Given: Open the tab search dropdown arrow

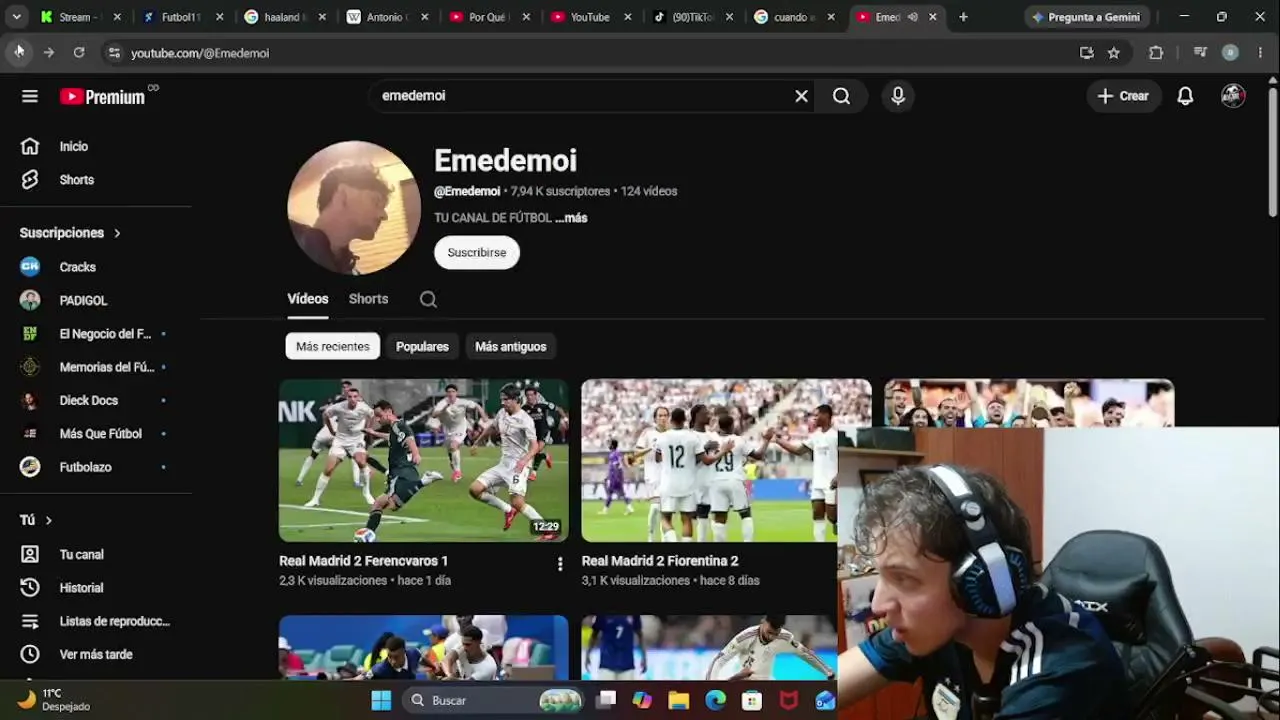Looking at the screenshot, I should coord(16,17).
